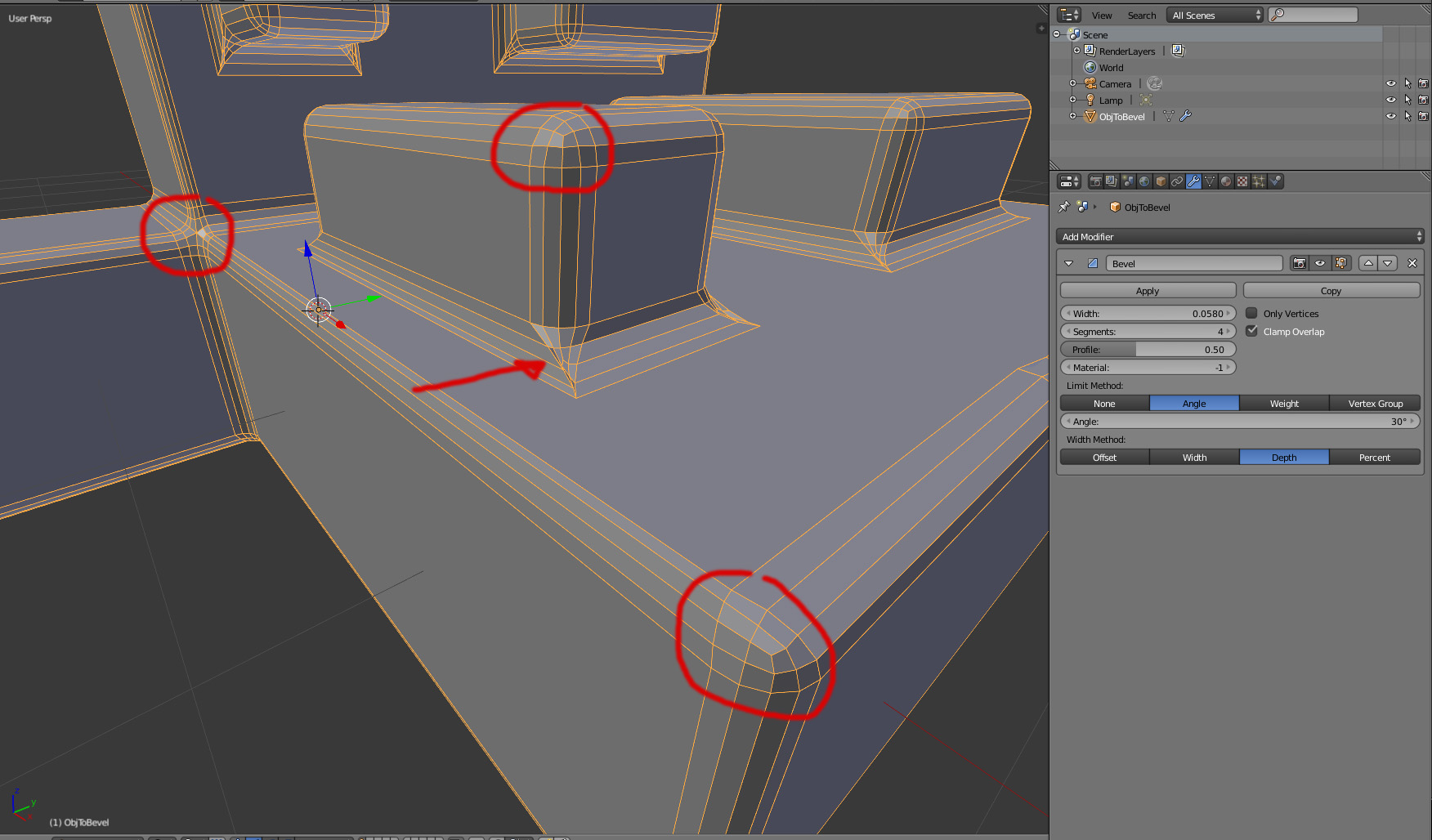The width and height of the screenshot is (1432, 840).
Task: Uncheck the Clamp Overlap checkbox
Action: click(x=1251, y=331)
